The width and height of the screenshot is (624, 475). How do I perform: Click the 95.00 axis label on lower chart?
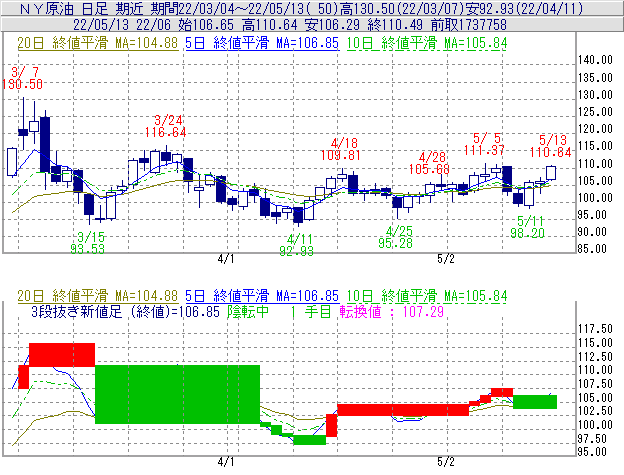[x=592, y=452]
